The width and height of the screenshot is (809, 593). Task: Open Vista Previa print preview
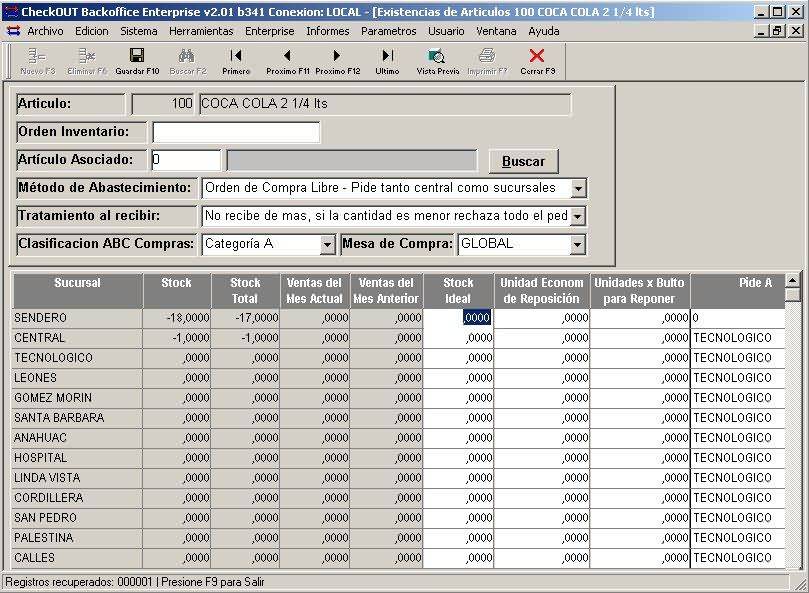(x=438, y=61)
